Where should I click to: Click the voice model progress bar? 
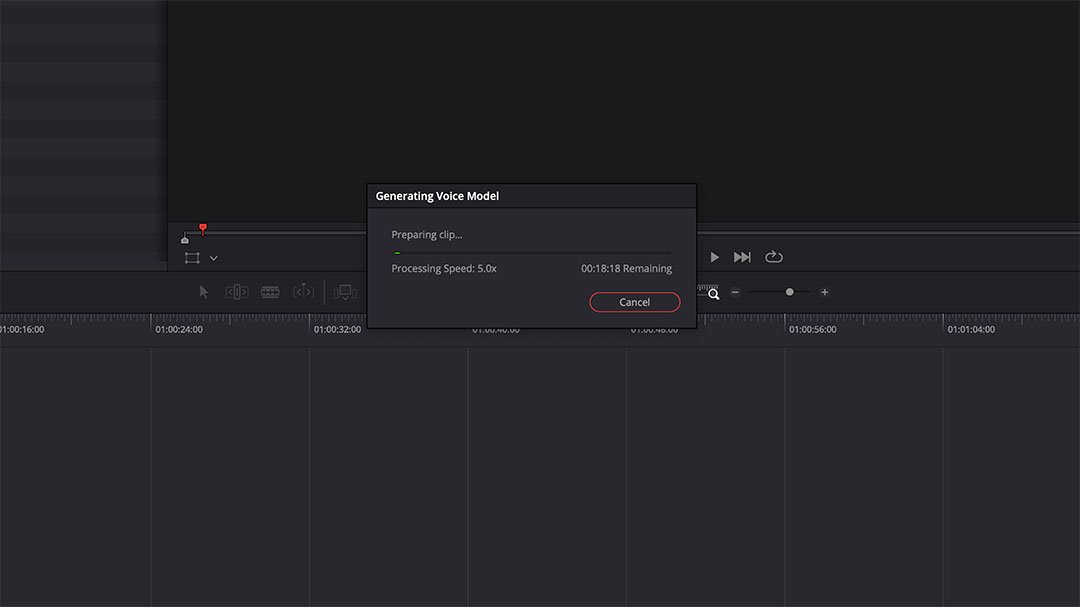(x=532, y=253)
